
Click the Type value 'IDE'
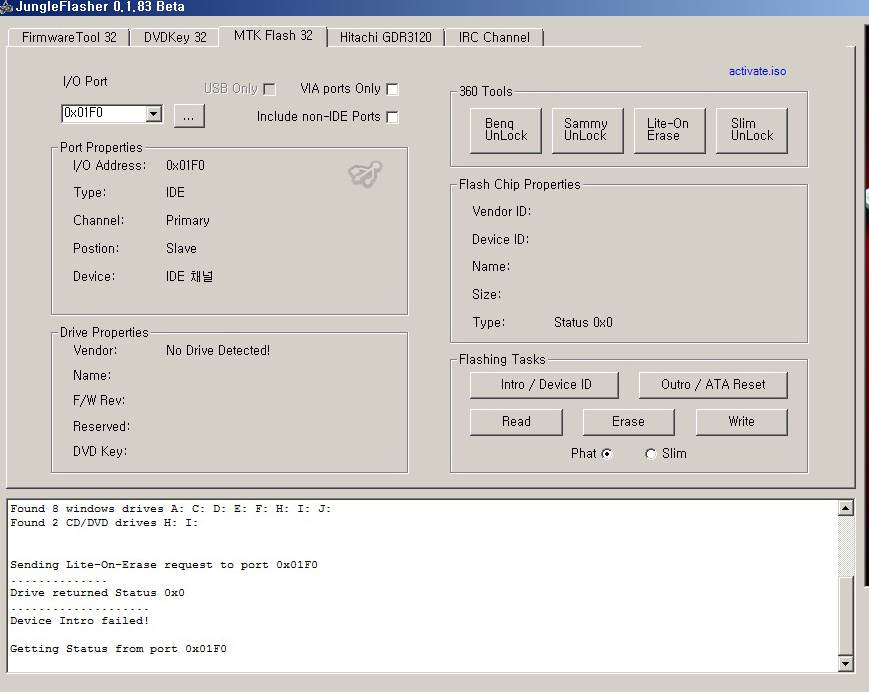tap(175, 193)
